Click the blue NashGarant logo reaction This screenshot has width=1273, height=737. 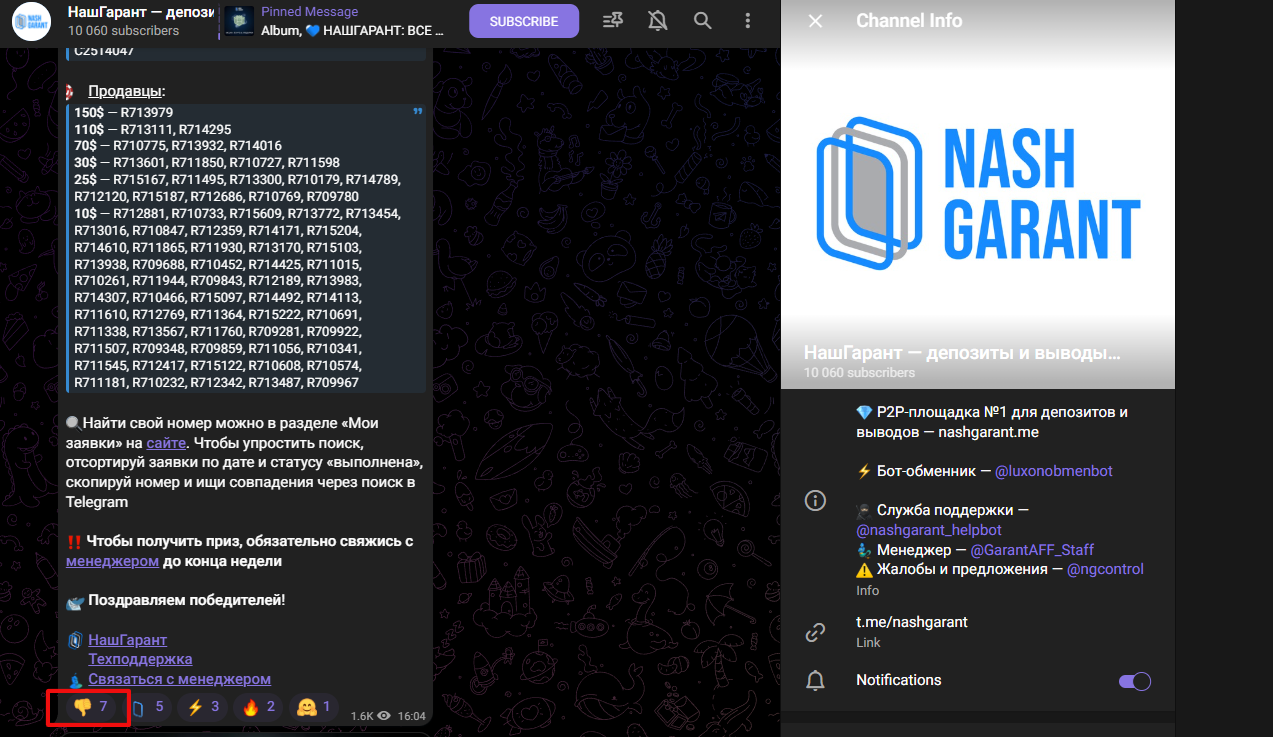tap(147, 707)
